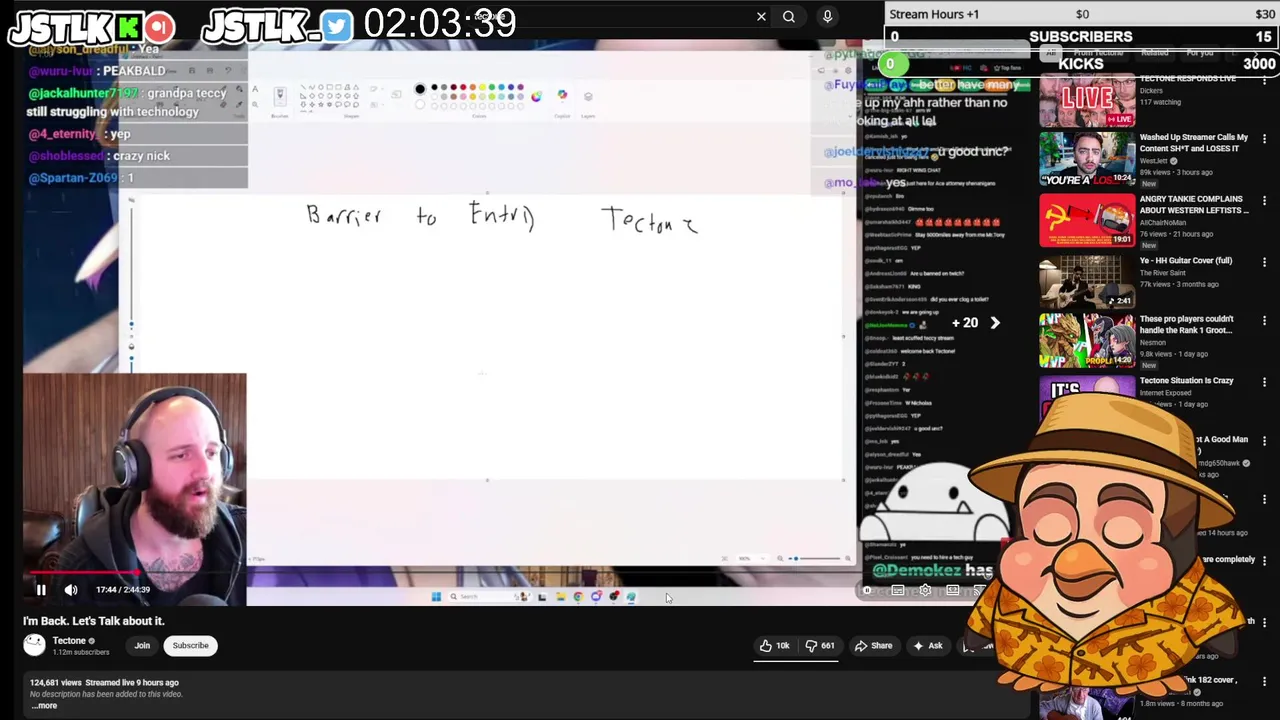
Task: Open the Share option under the video
Action: pos(873,646)
